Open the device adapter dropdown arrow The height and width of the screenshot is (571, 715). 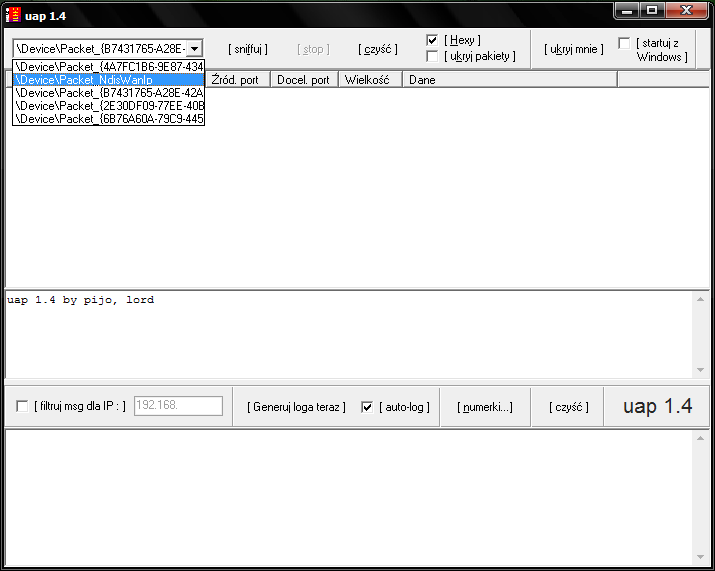194,48
